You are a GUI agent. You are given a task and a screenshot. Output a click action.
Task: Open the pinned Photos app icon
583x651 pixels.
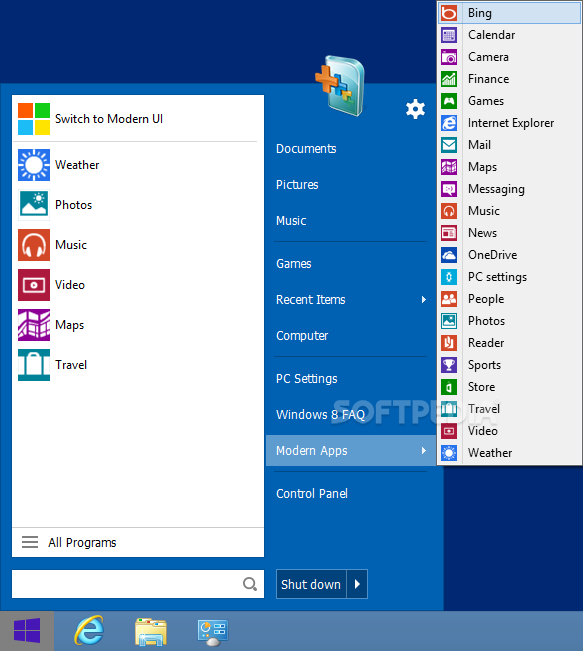(x=34, y=205)
